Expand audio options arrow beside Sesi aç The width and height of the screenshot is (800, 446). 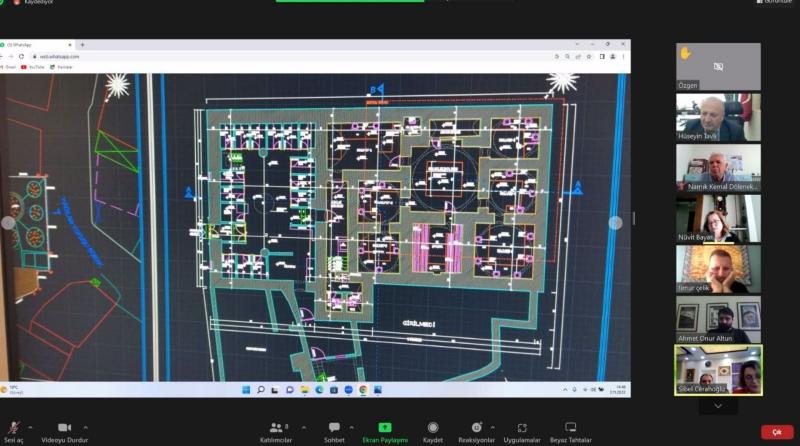pos(30,427)
